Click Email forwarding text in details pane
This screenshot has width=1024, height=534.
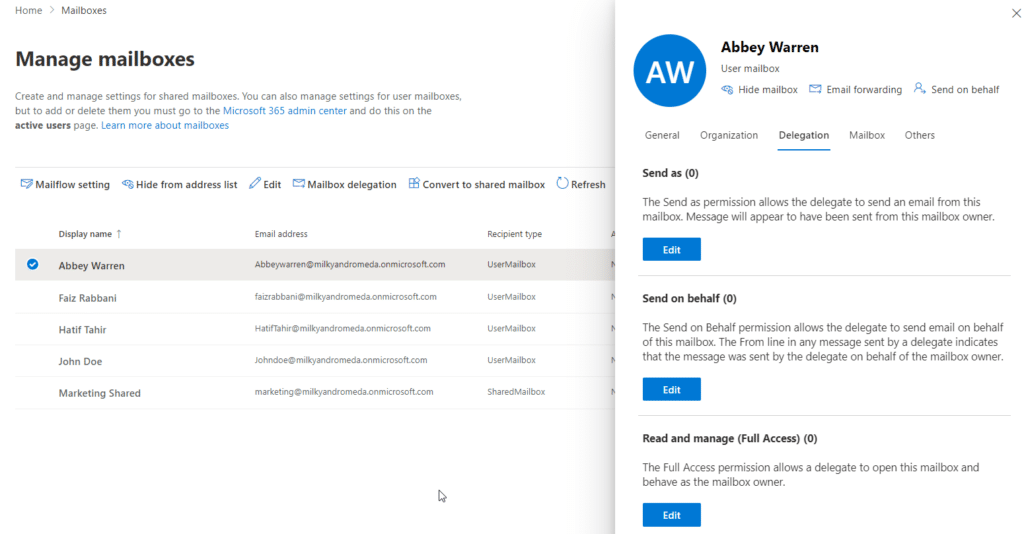tap(864, 89)
